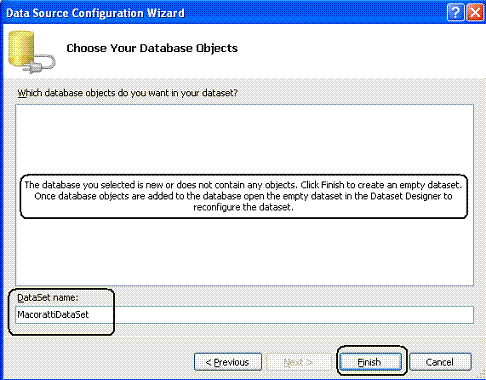Place cursor in MacorattiDataSet text
This screenshot has height=380, width=486.
(x=53, y=315)
